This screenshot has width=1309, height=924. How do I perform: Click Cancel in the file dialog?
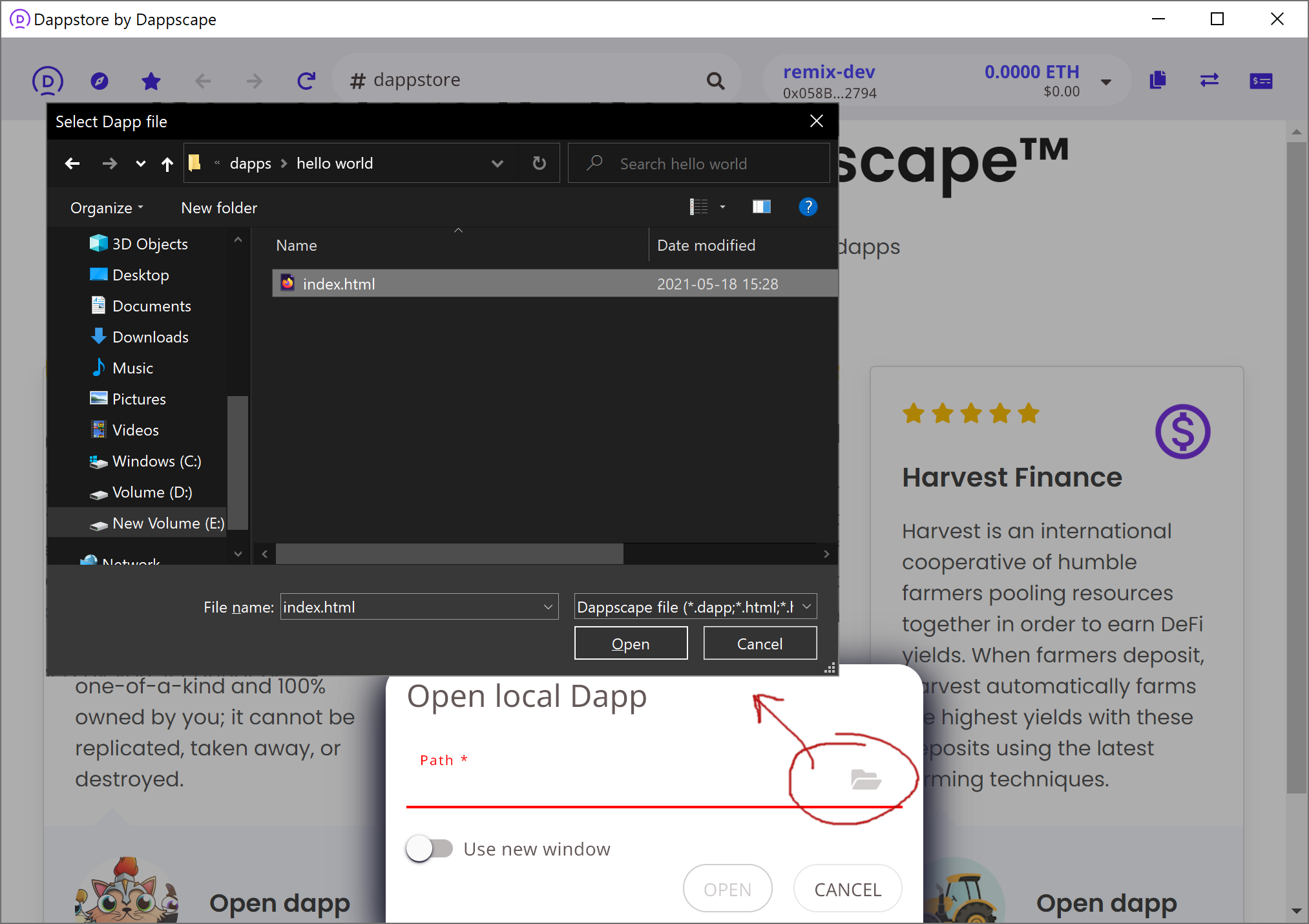(760, 644)
